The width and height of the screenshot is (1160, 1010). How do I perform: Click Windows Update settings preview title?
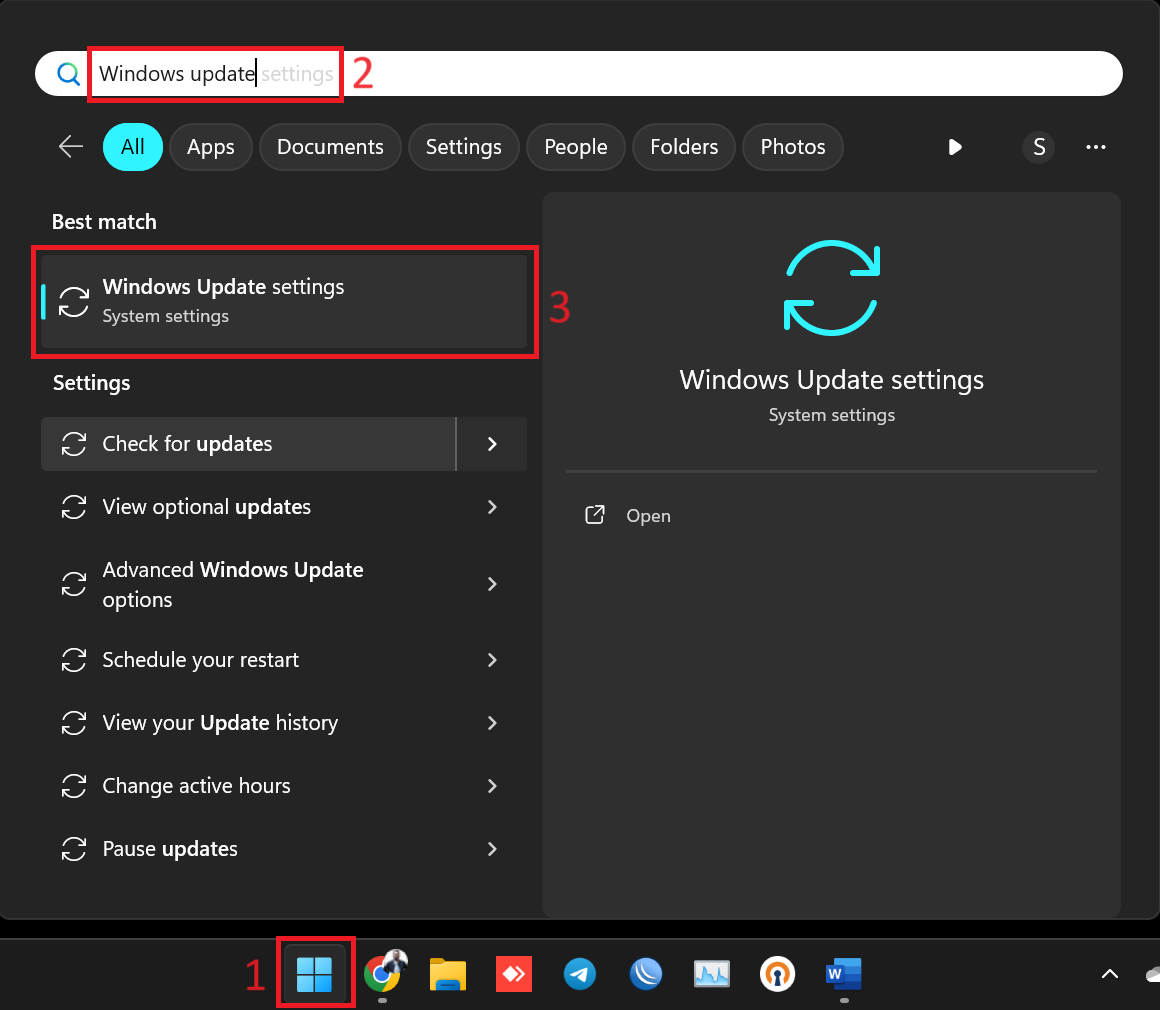[x=832, y=380]
